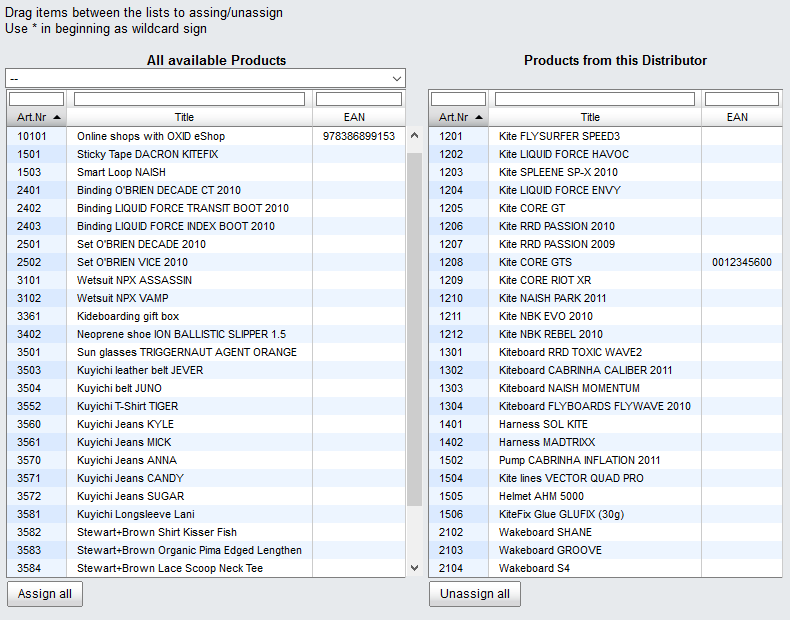The height and width of the screenshot is (620, 790).
Task: Select row Kite LIQUID FORCE ENVY
Action: pyautogui.click(x=606, y=190)
